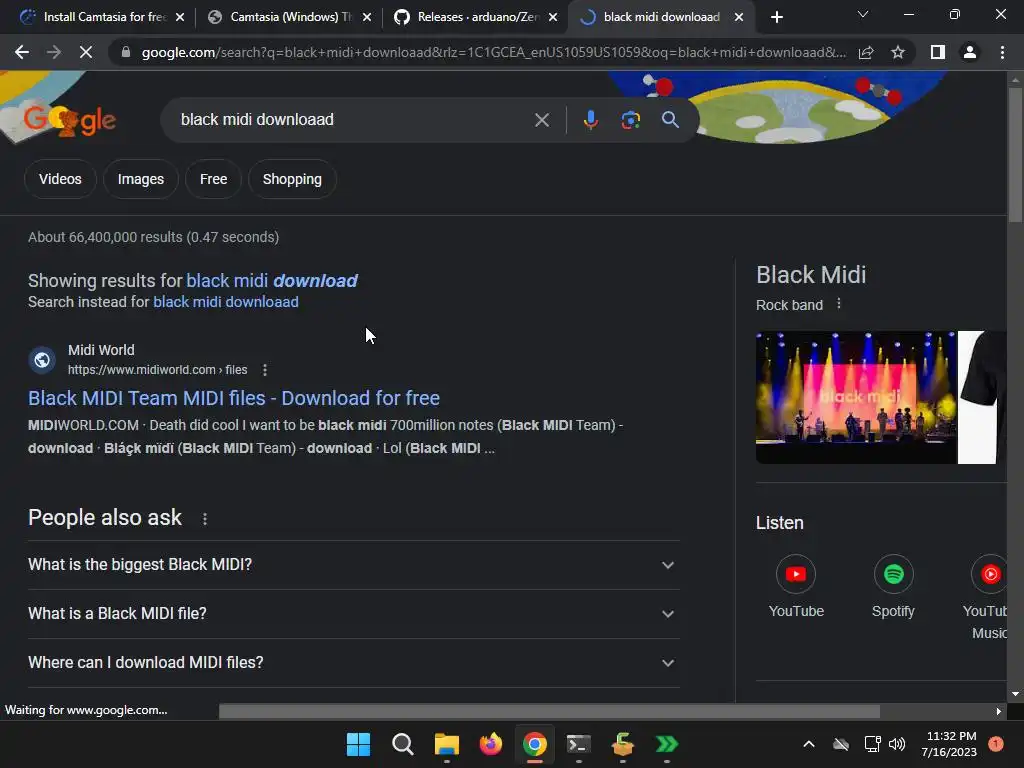Go back to the previous page

click(22, 52)
